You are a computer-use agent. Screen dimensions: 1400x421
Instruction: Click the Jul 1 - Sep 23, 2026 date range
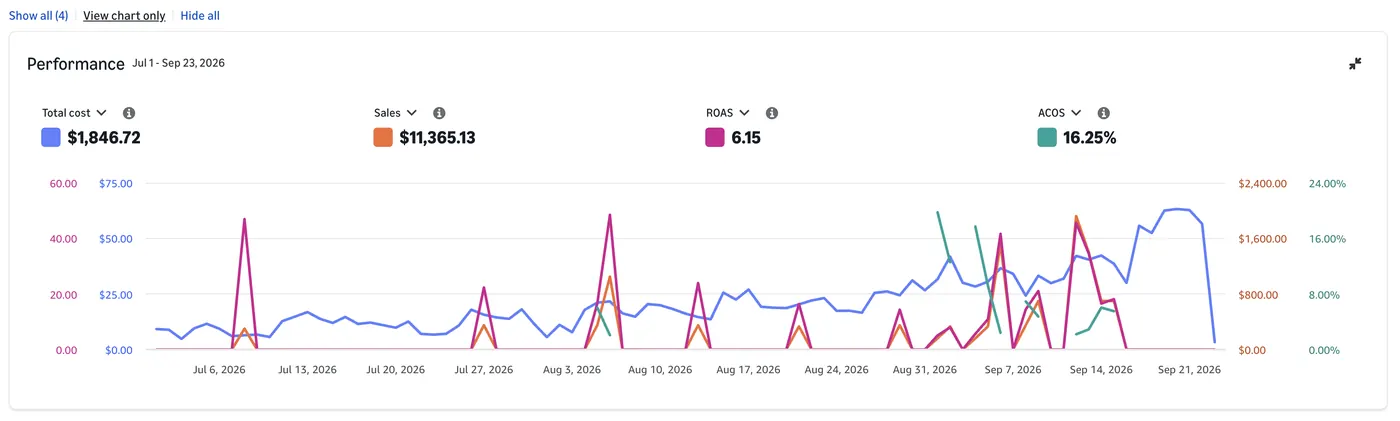(x=178, y=63)
